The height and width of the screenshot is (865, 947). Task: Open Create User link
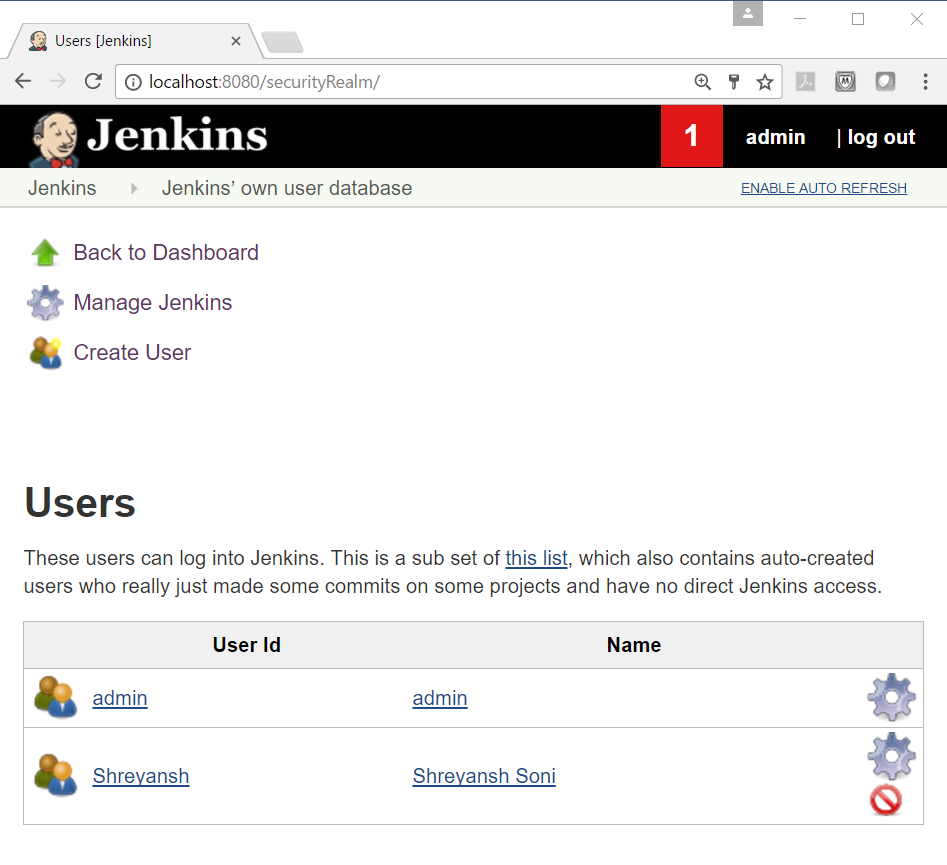coord(132,353)
